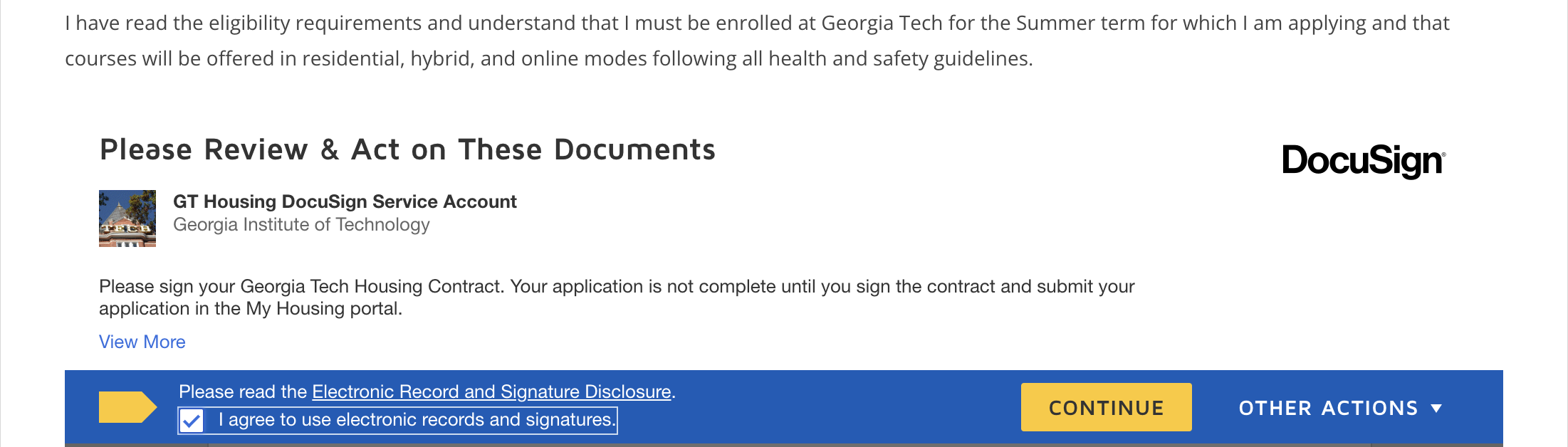Click the 'Please read the' text in blue bar
Screen dimensions: 1568x447
pos(243,391)
